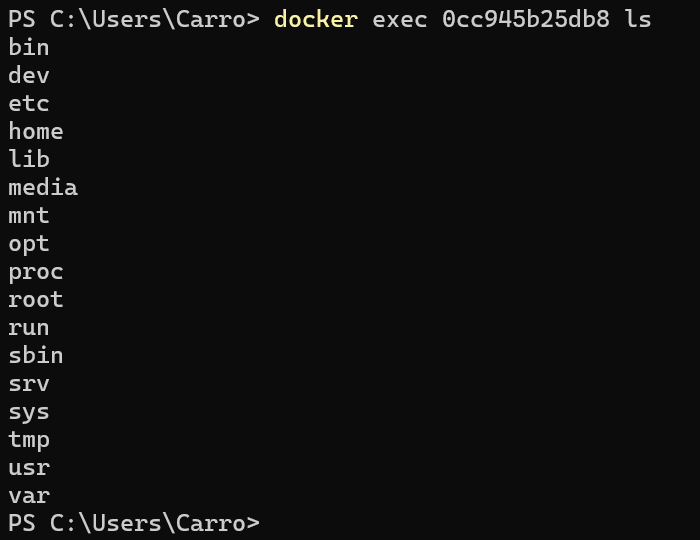
Task: Click the 'bin' directory output line
Action: click(29, 47)
